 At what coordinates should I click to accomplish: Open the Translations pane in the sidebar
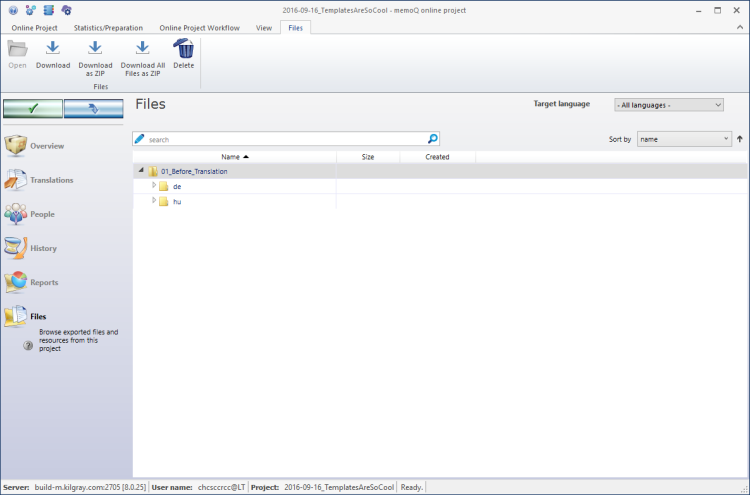coord(51,180)
